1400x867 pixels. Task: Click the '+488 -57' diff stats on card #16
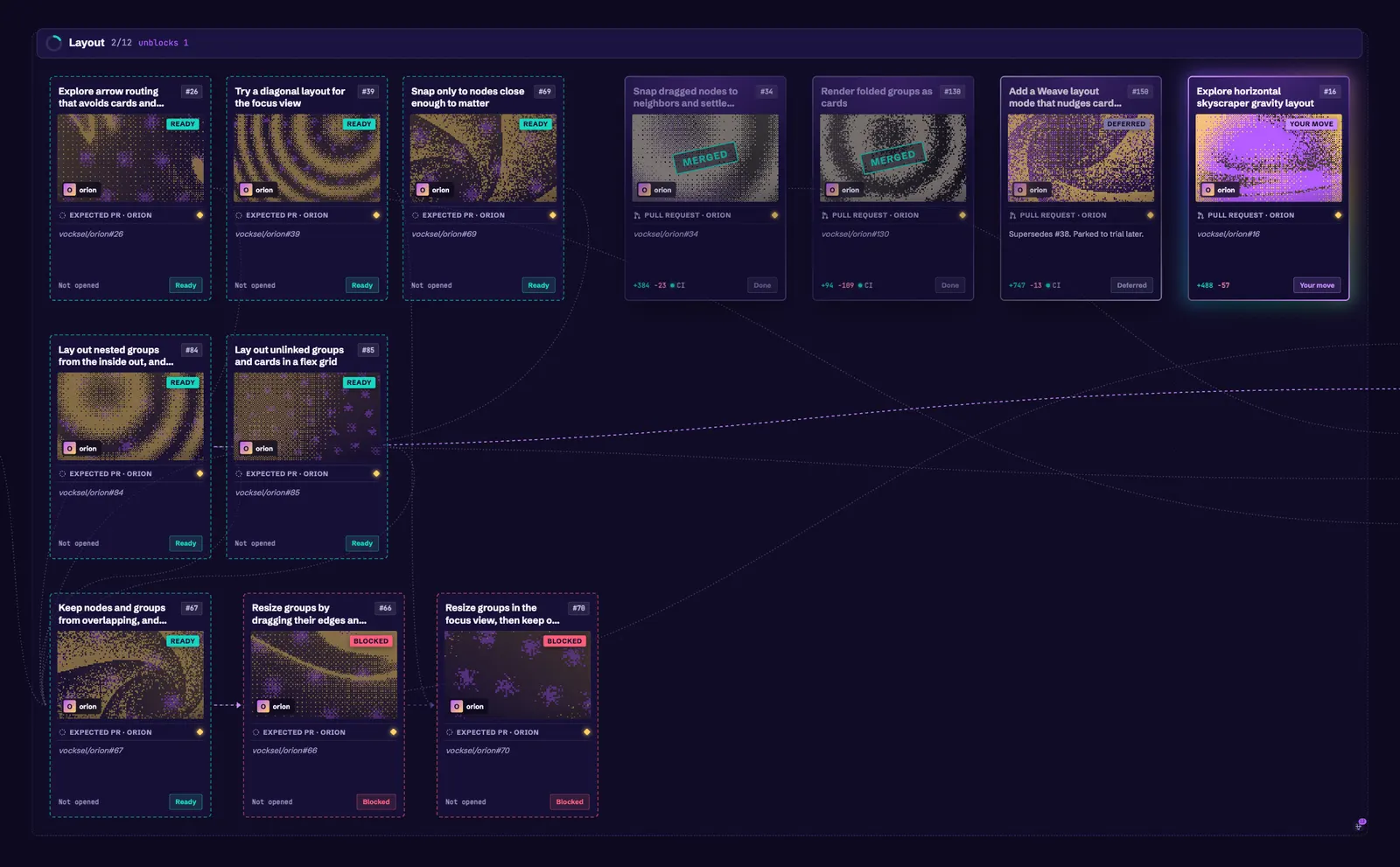(x=1213, y=285)
